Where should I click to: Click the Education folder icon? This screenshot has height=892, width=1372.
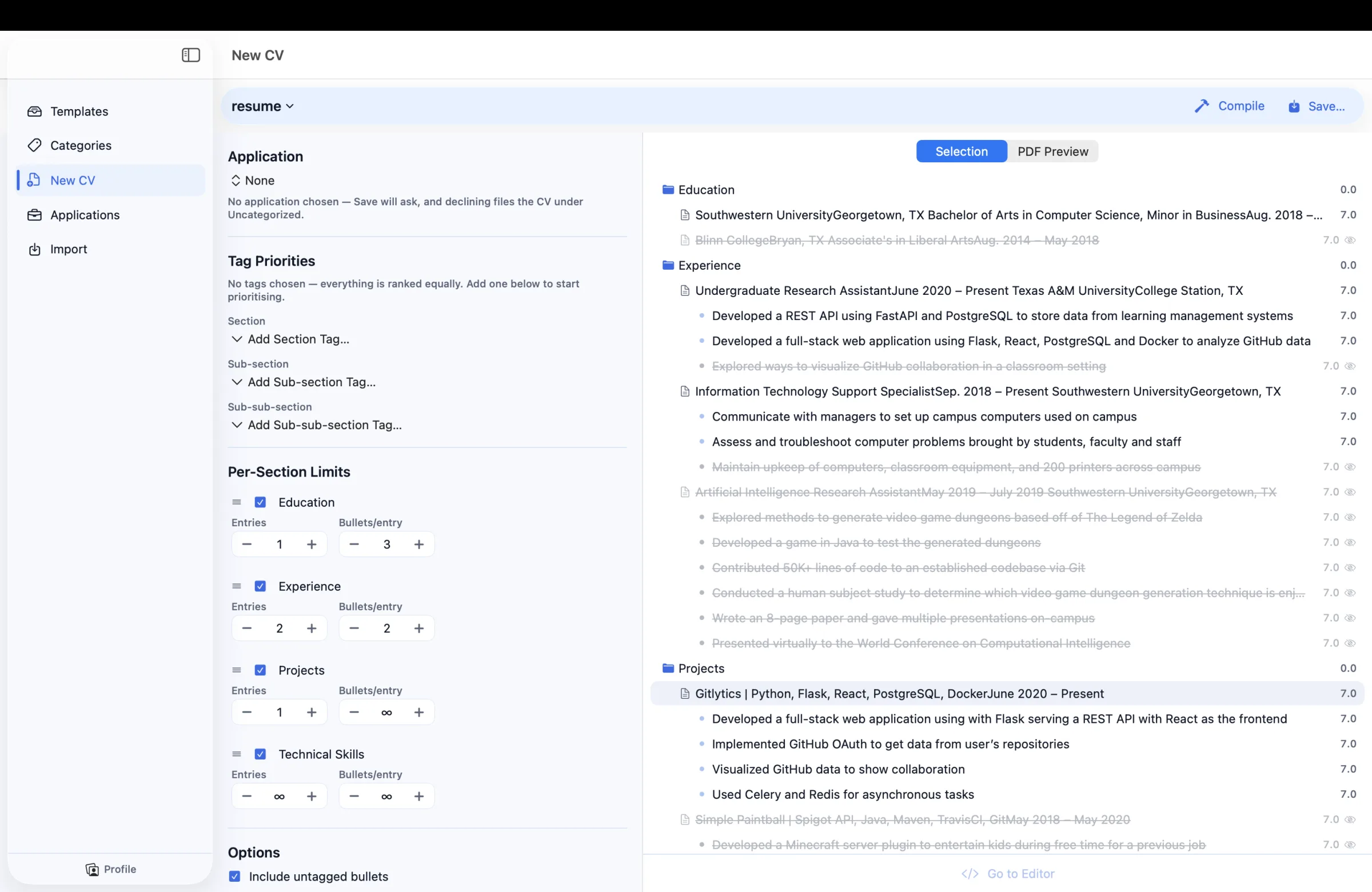(668, 190)
